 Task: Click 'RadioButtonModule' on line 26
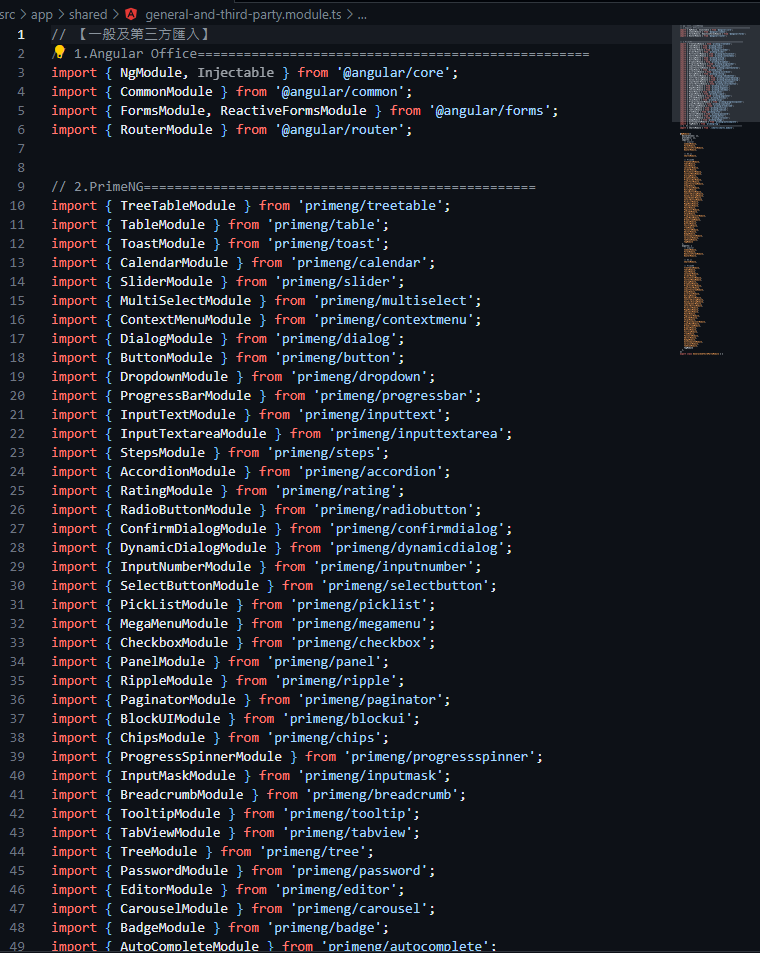tap(185, 509)
